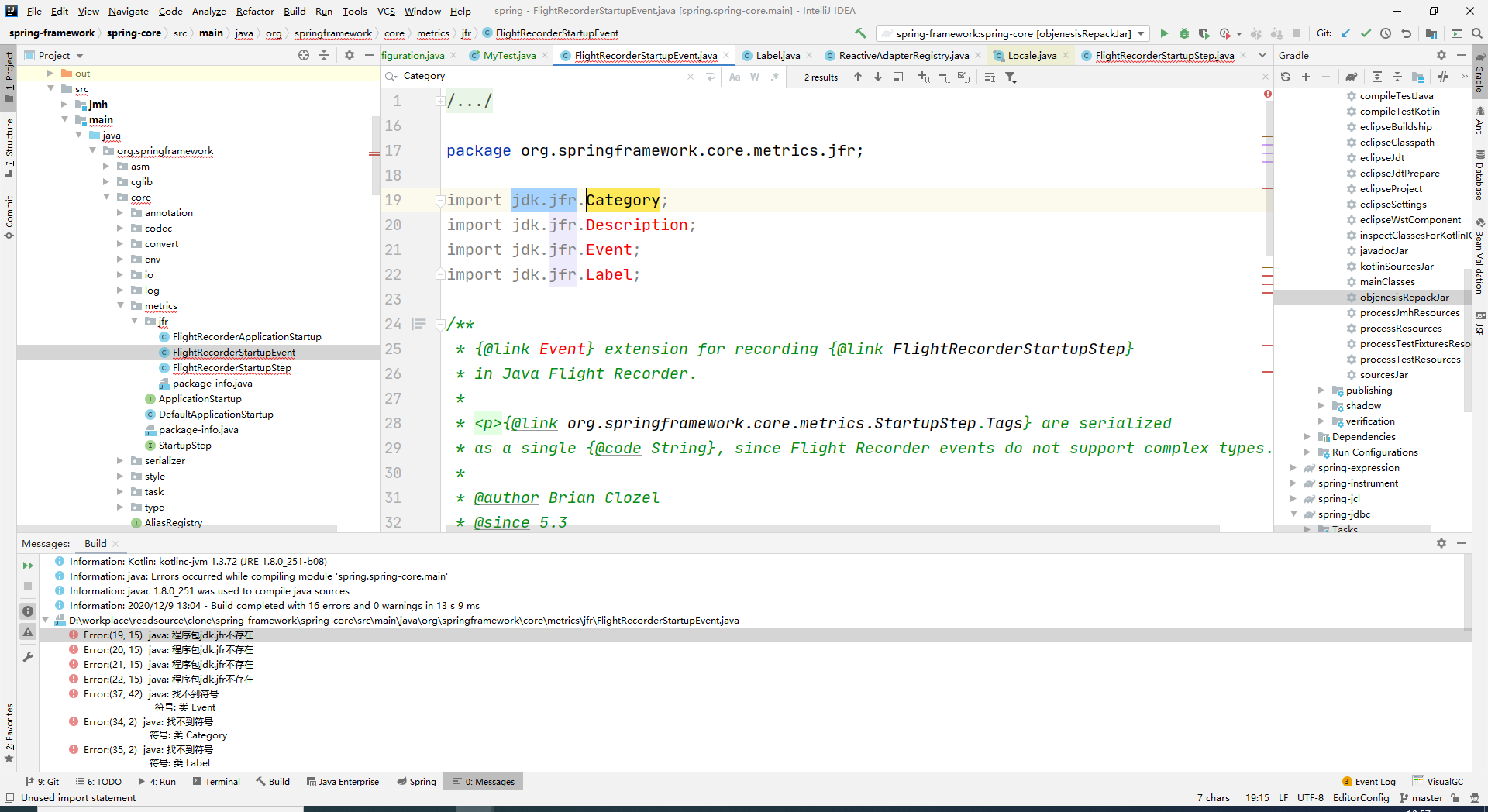This screenshot has width=1488, height=812.
Task: Toggle Match Case (Aa) search option
Action: point(735,77)
